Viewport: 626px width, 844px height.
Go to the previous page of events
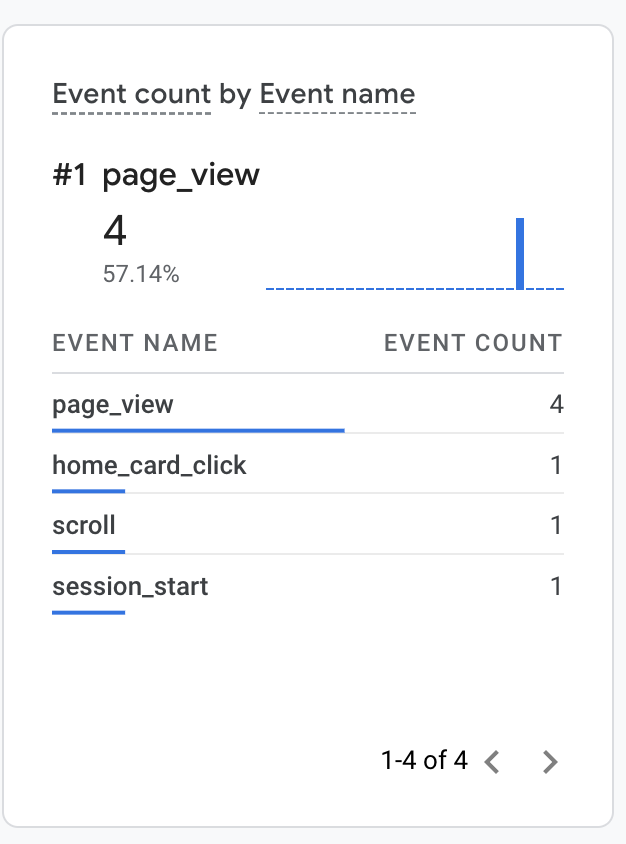pos(491,762)
